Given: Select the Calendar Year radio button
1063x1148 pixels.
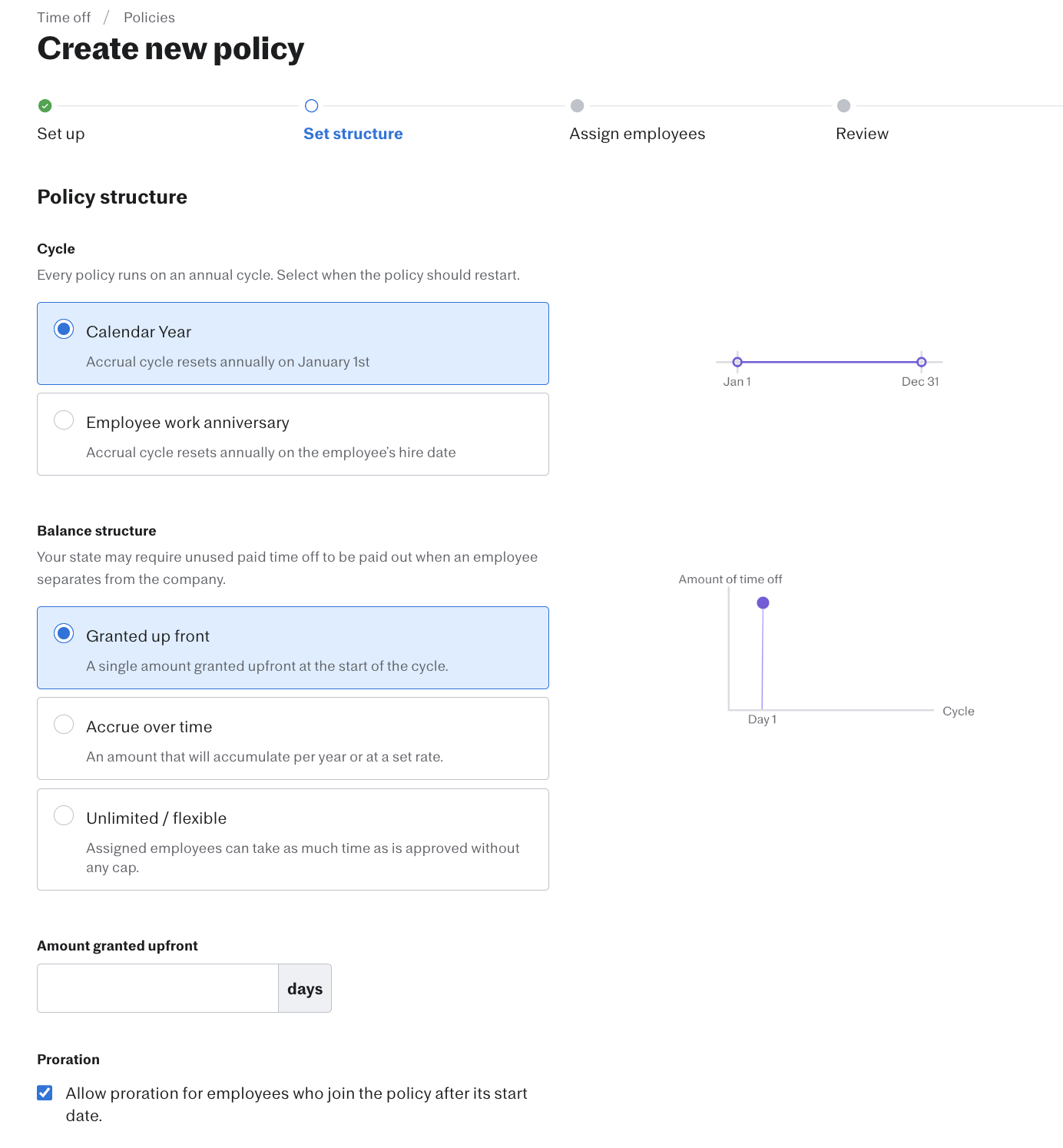Looking at the screenshot, I should 65,330.
